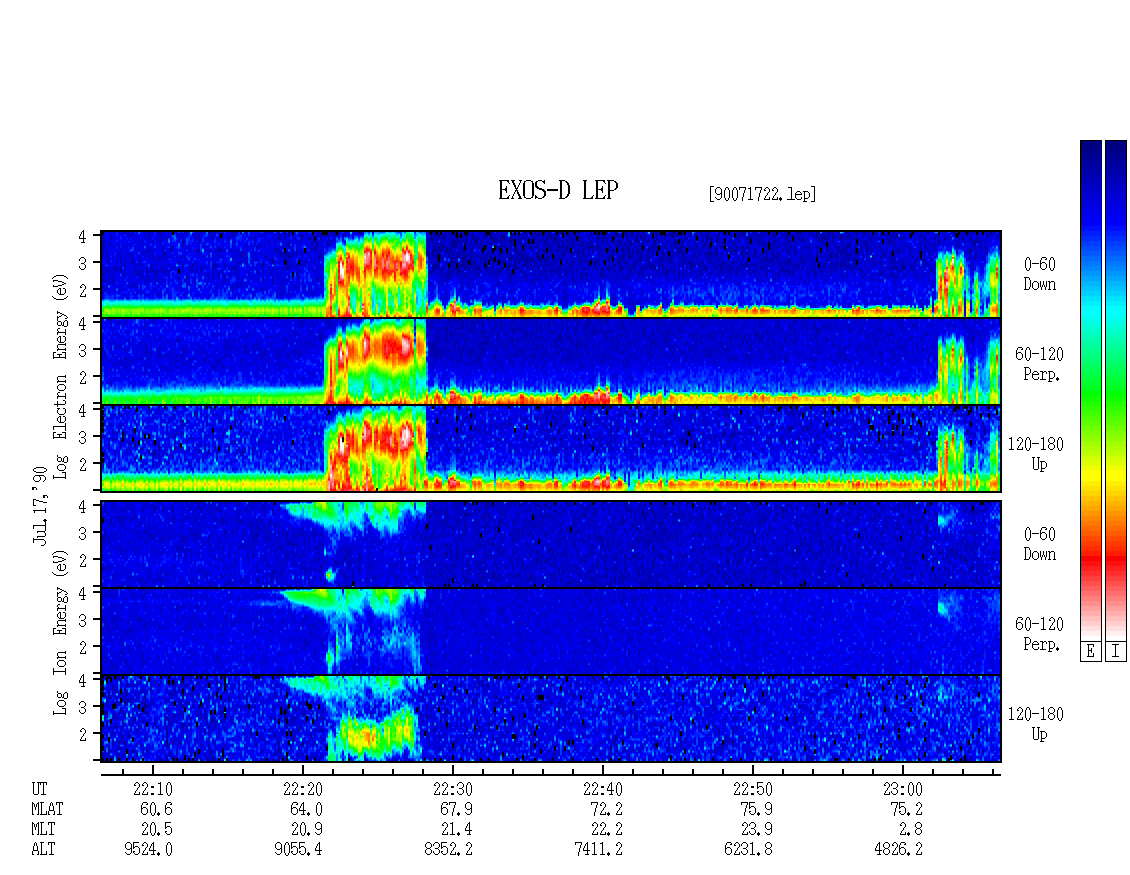Screen dimensions: 1130x875
Task: Click the electron panel 0-60 Down label
Action: (1039, 275)
